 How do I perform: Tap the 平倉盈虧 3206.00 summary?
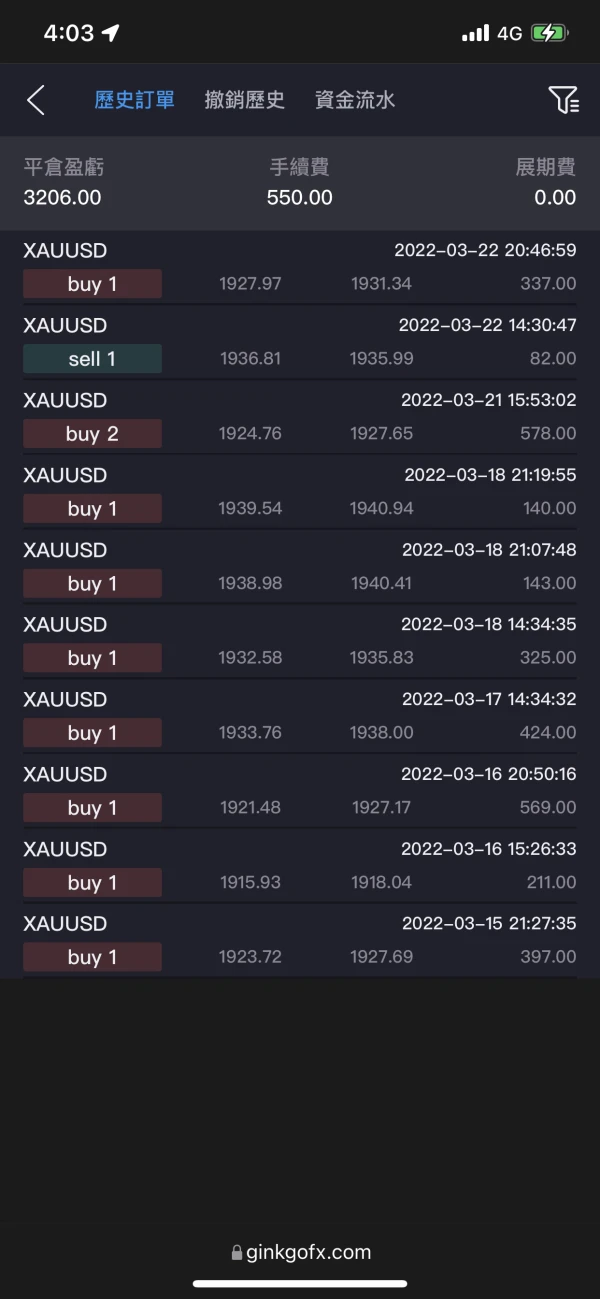pyautogui.click(x=63, y=183)
